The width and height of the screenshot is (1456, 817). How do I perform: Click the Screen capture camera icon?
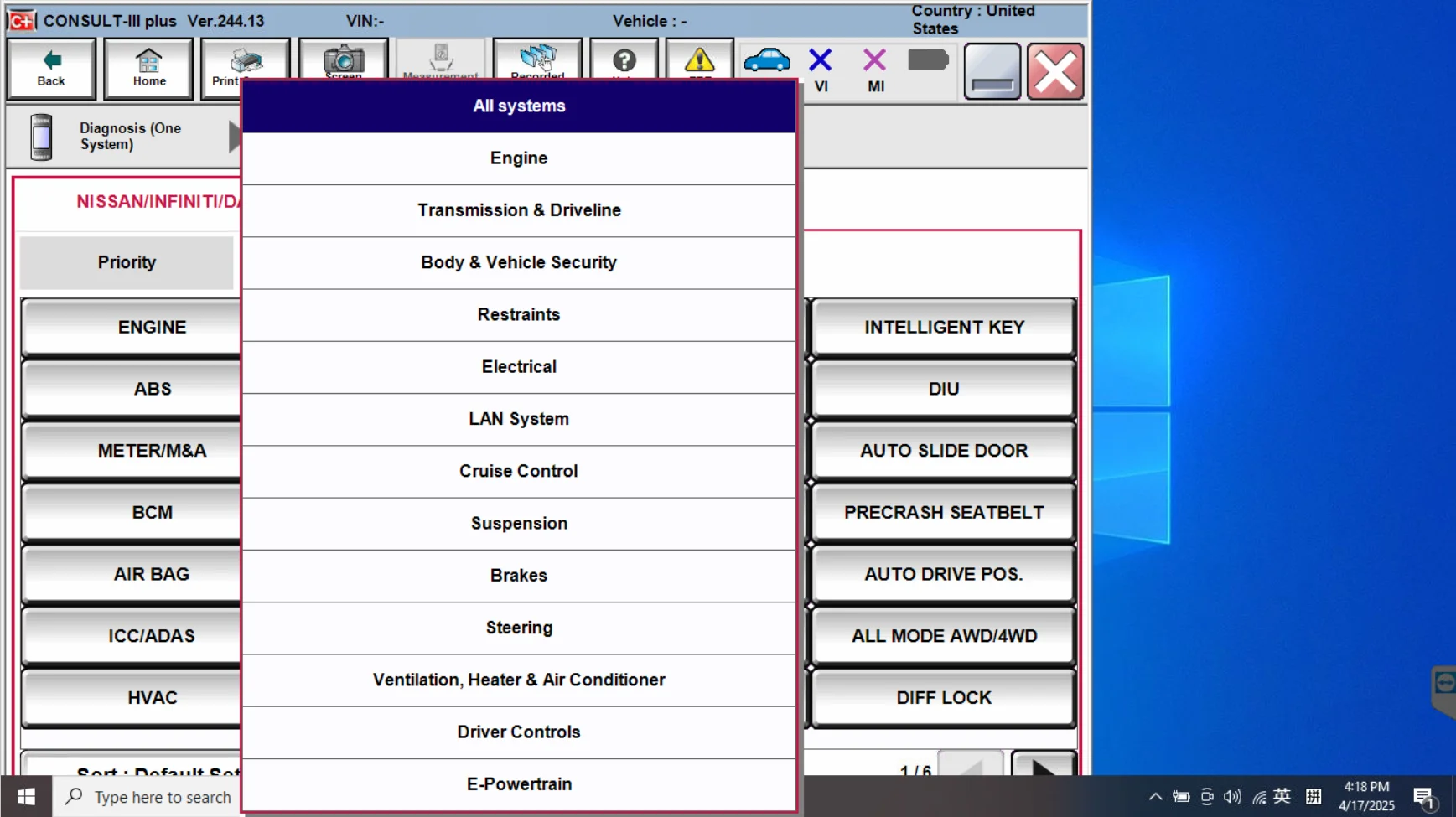tap(343, 61)
